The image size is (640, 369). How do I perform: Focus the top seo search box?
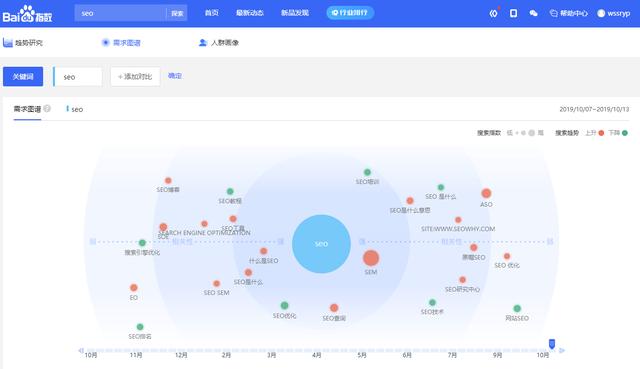pos(121,13)
